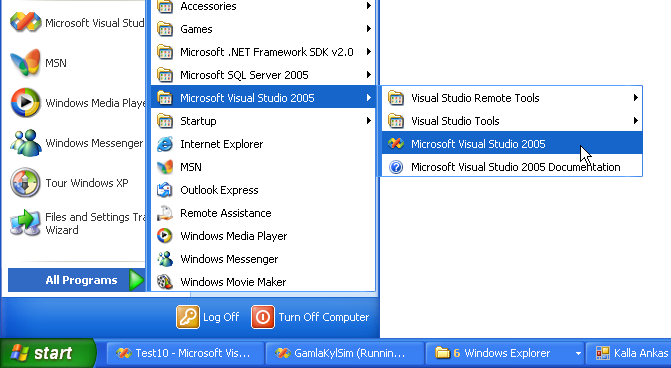
Task: Click the arrow beside Visual Studio Remote Tools
Action: [x=636, y=98]
